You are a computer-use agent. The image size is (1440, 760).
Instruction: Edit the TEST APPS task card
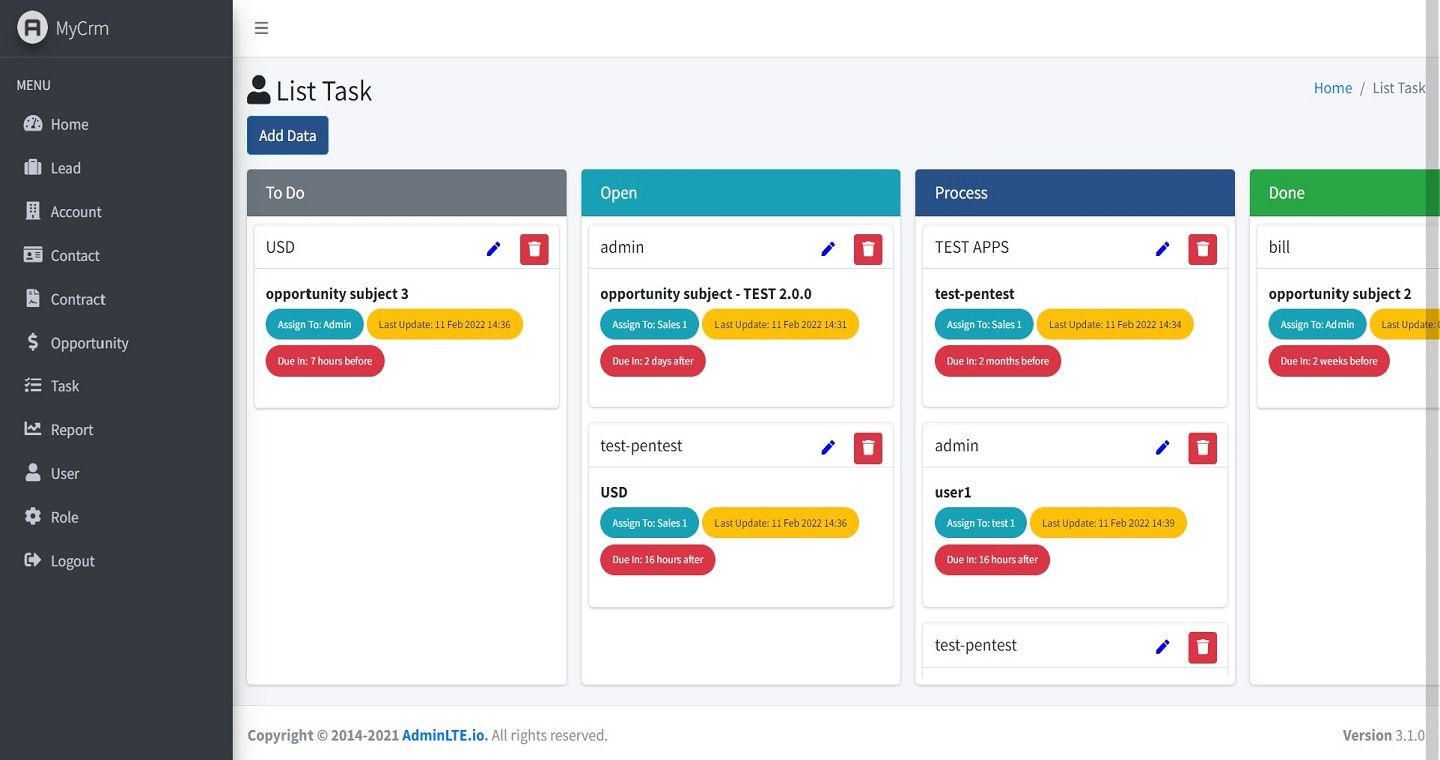click(1162, 249)
